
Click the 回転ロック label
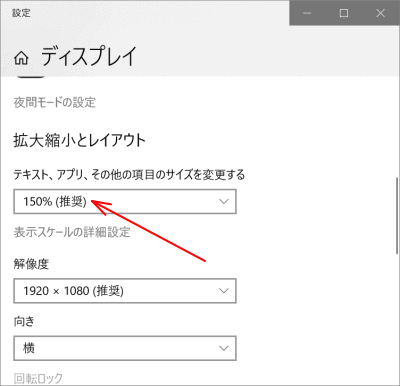click(38, 378)
